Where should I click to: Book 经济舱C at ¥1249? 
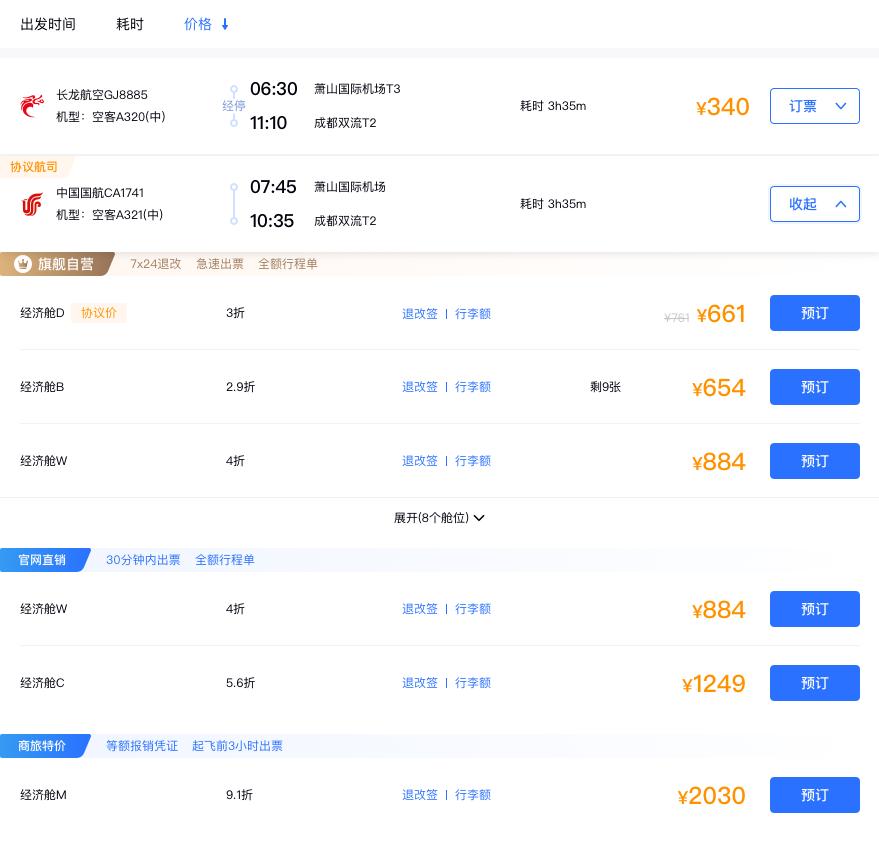pos(815,683)
